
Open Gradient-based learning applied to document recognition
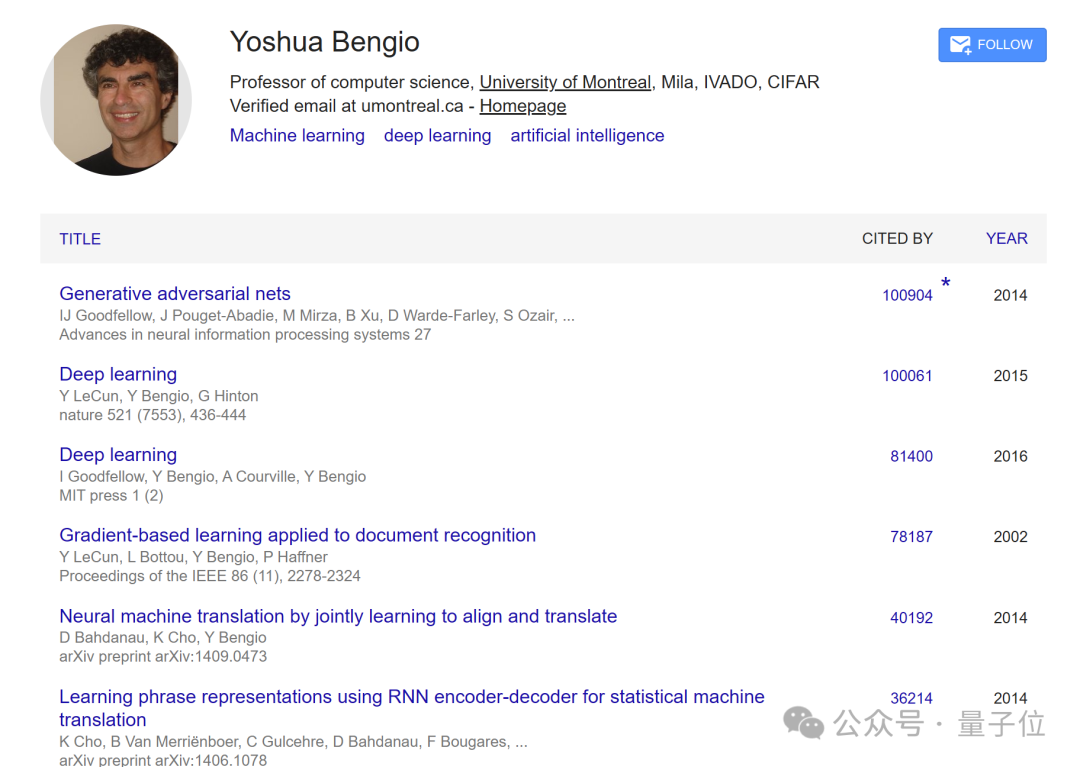(x=298, y=535)
